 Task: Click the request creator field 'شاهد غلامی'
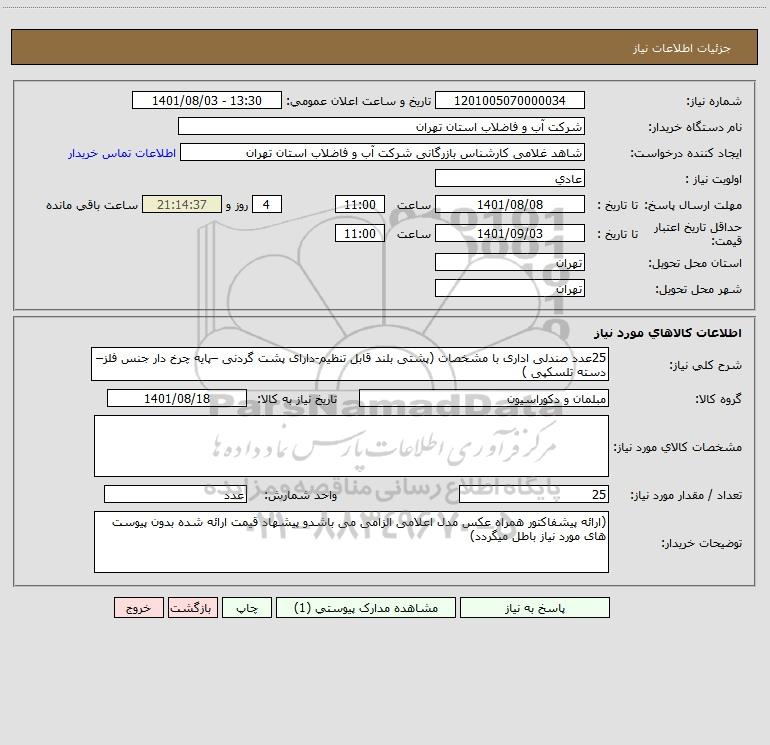pyautogui.click(x=383, y=152)
